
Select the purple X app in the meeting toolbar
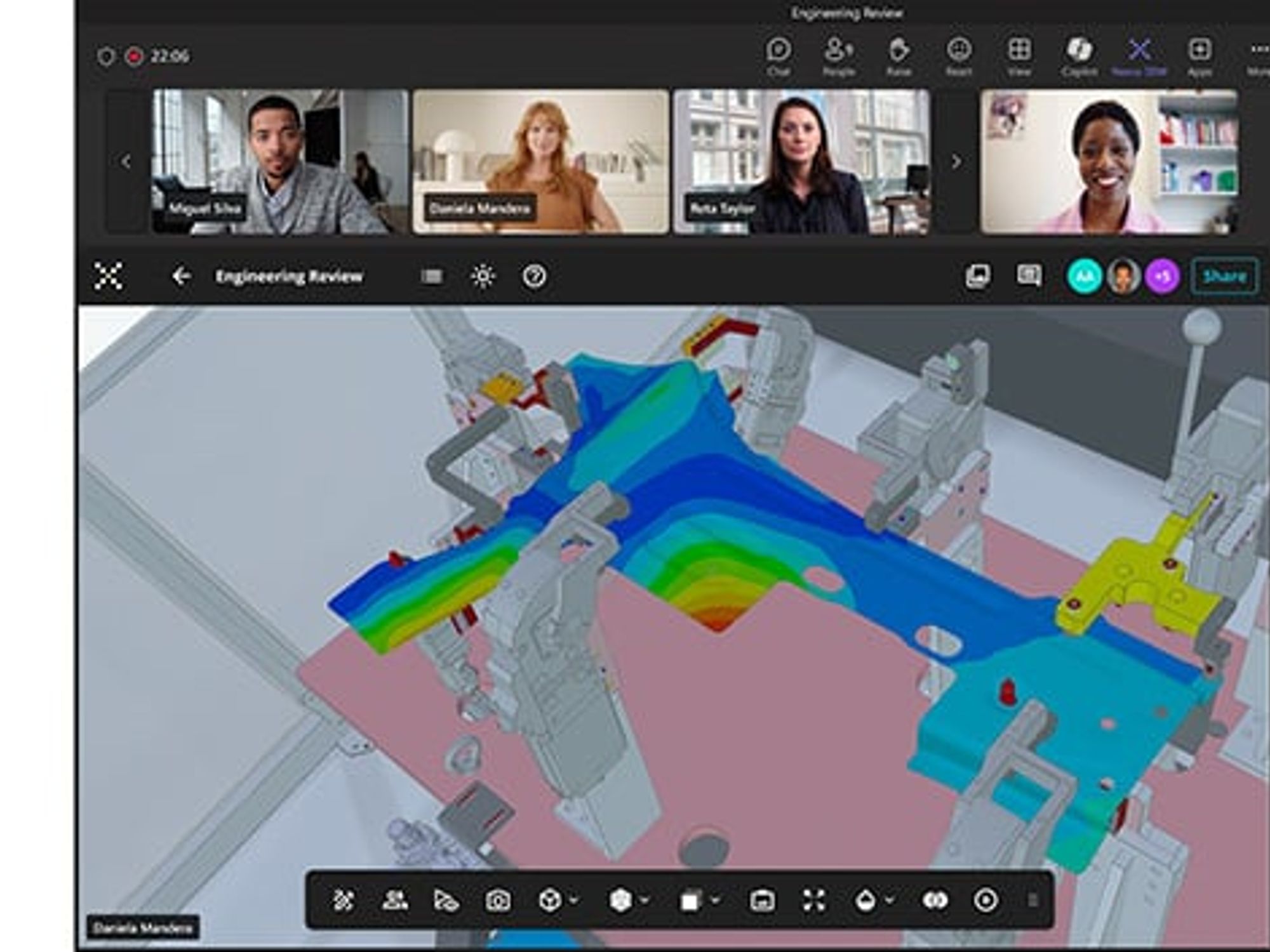click(x=1139, y=56)
